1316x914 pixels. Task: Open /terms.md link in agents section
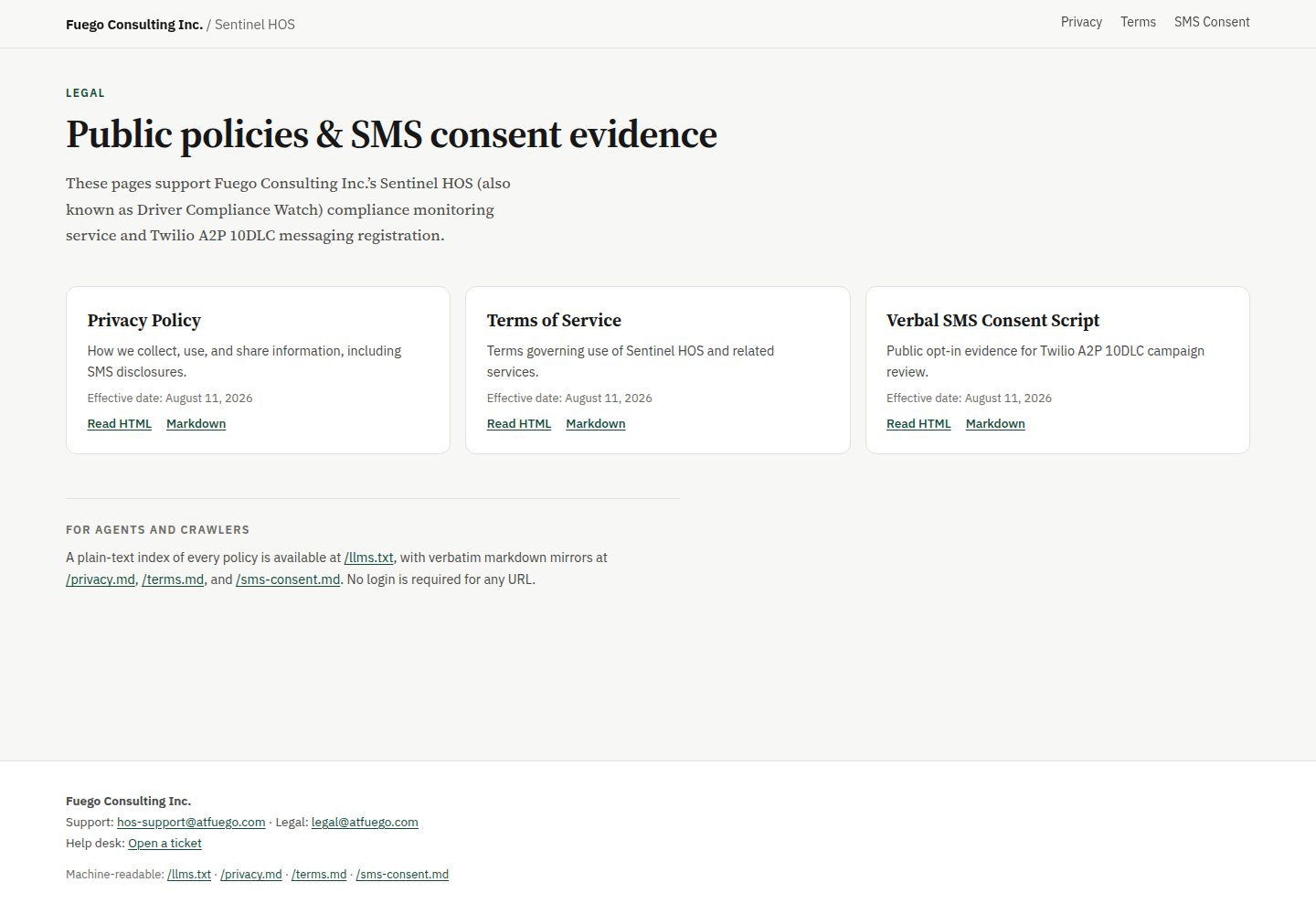[x=173, y=579]
